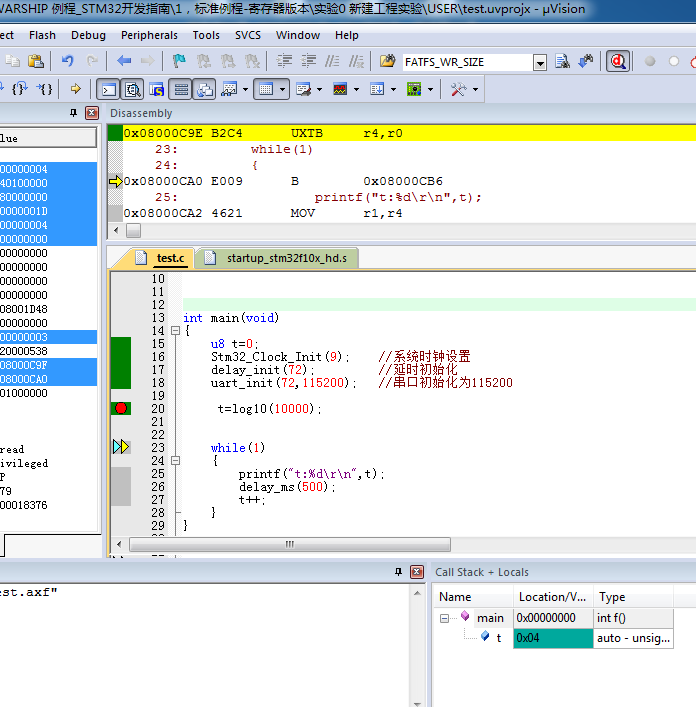696x707 pixels.
Task: Unindent the selected lines
Action: click(308, 61)
